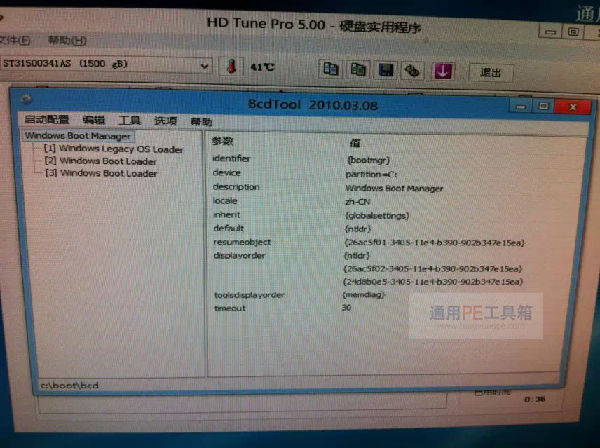Click the 退出 exit button in HD Tune

coord(491,73)
